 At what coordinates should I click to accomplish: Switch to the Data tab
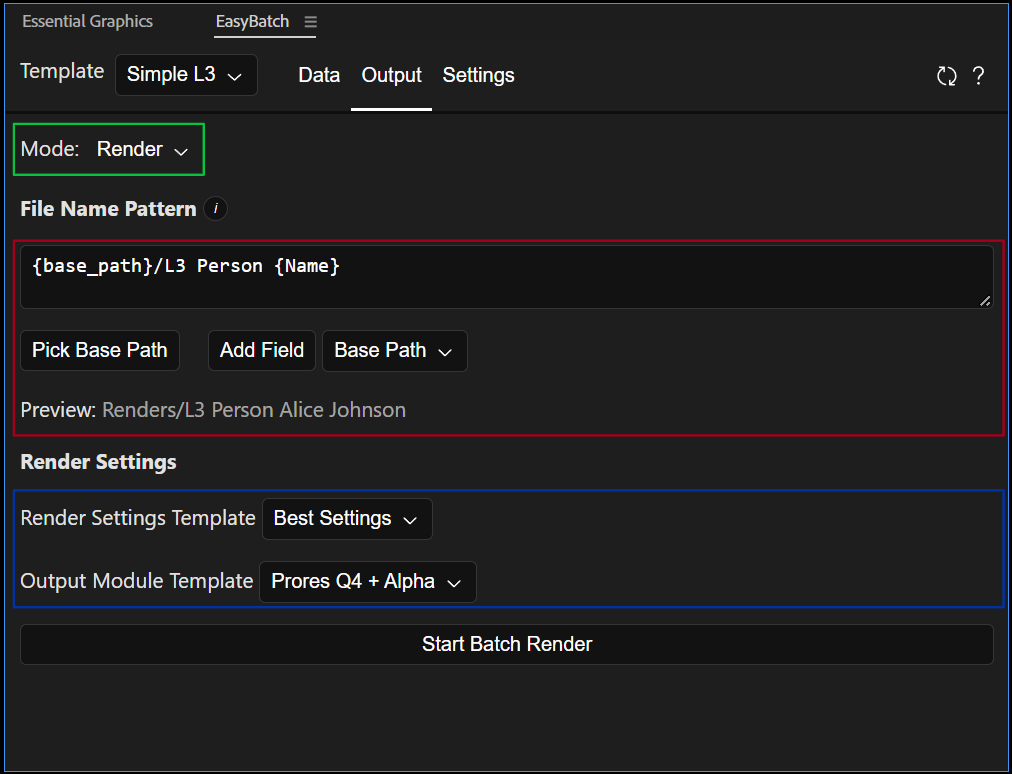tap(319, 75)
